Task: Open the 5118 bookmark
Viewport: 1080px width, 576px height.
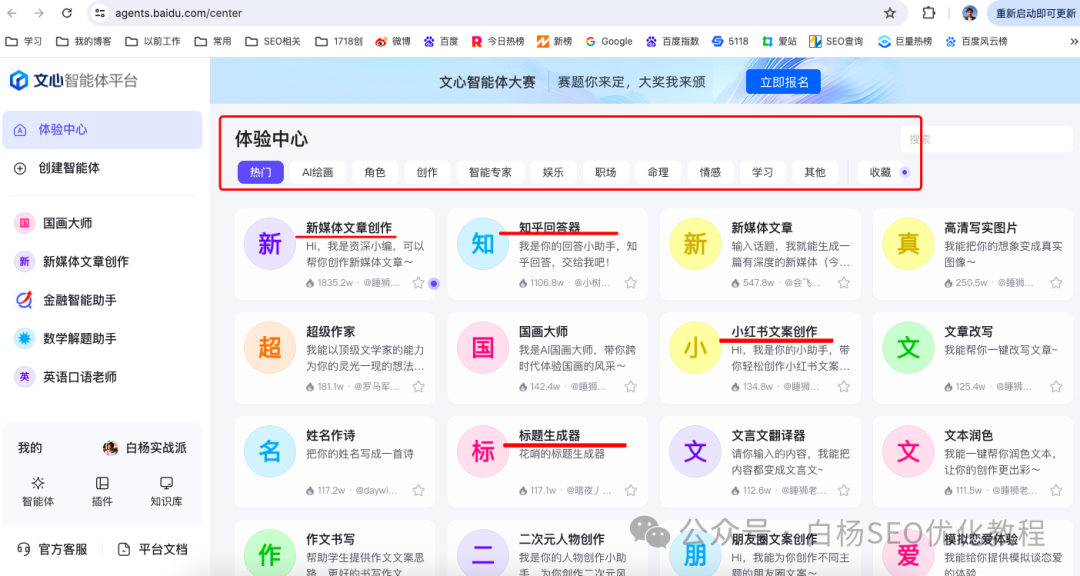Action: click(730, 41)
